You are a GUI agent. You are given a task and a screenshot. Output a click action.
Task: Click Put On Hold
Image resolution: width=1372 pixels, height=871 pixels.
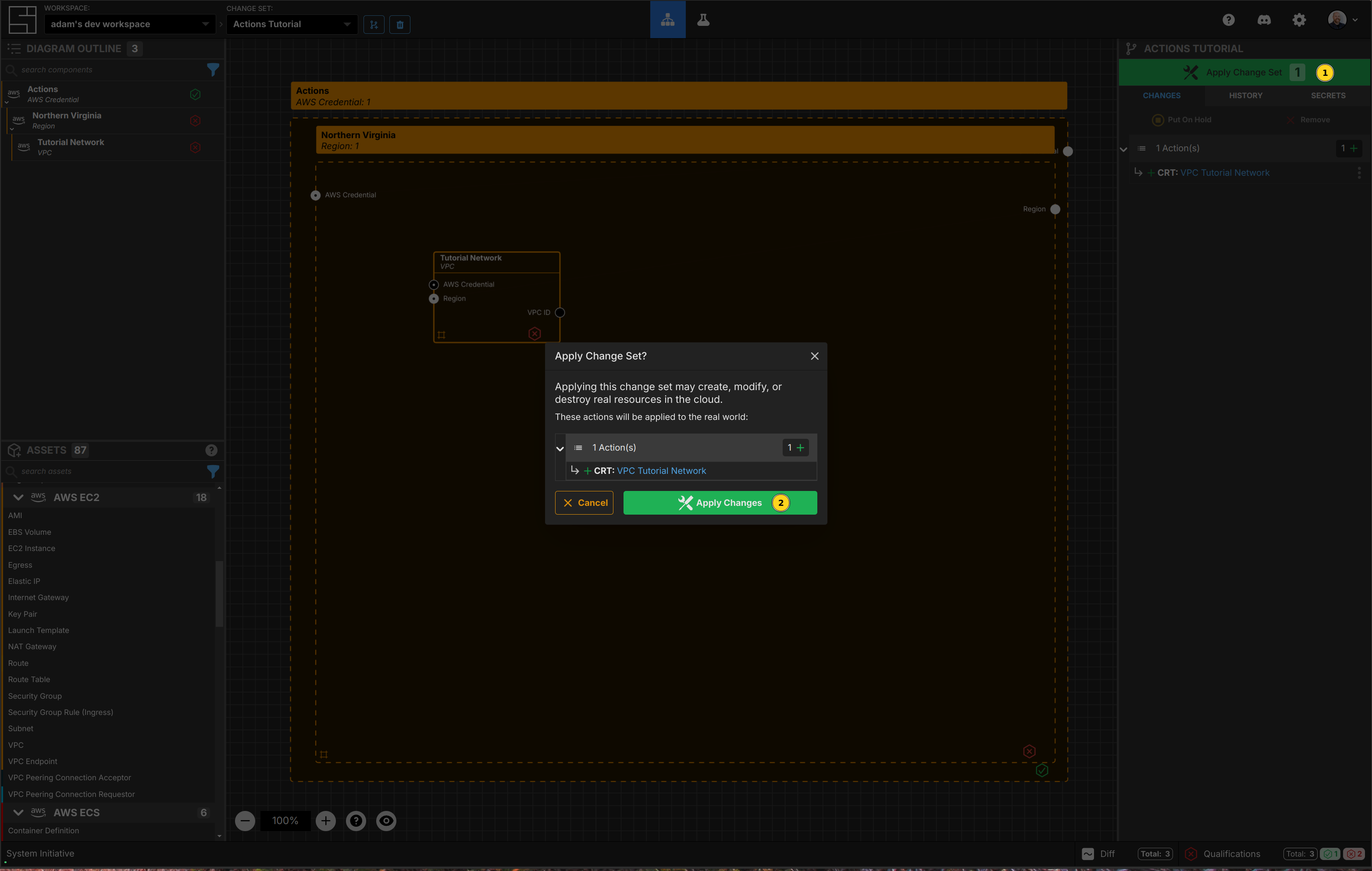pyautogui.click(x=1182, y=120)
